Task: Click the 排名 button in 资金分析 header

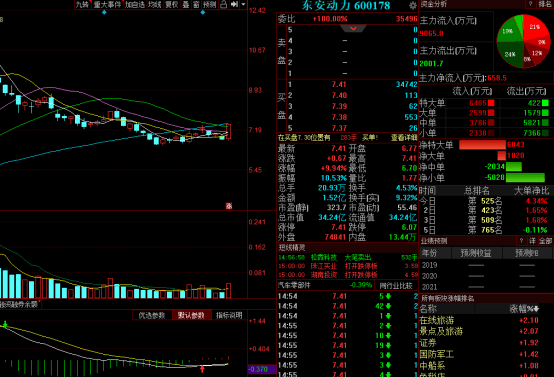Action: click(545, 4)
